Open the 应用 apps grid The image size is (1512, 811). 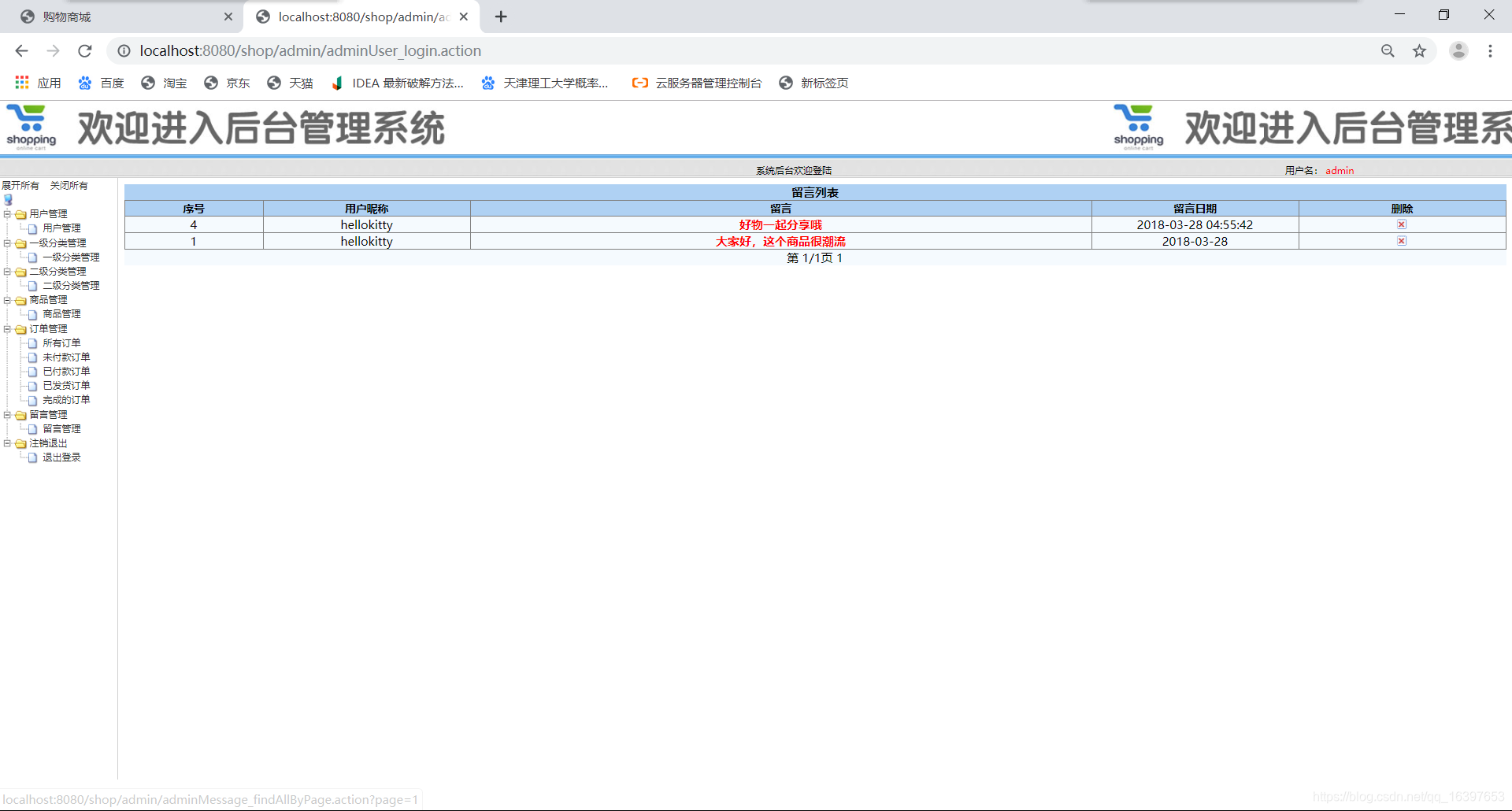tap(38, 83)
